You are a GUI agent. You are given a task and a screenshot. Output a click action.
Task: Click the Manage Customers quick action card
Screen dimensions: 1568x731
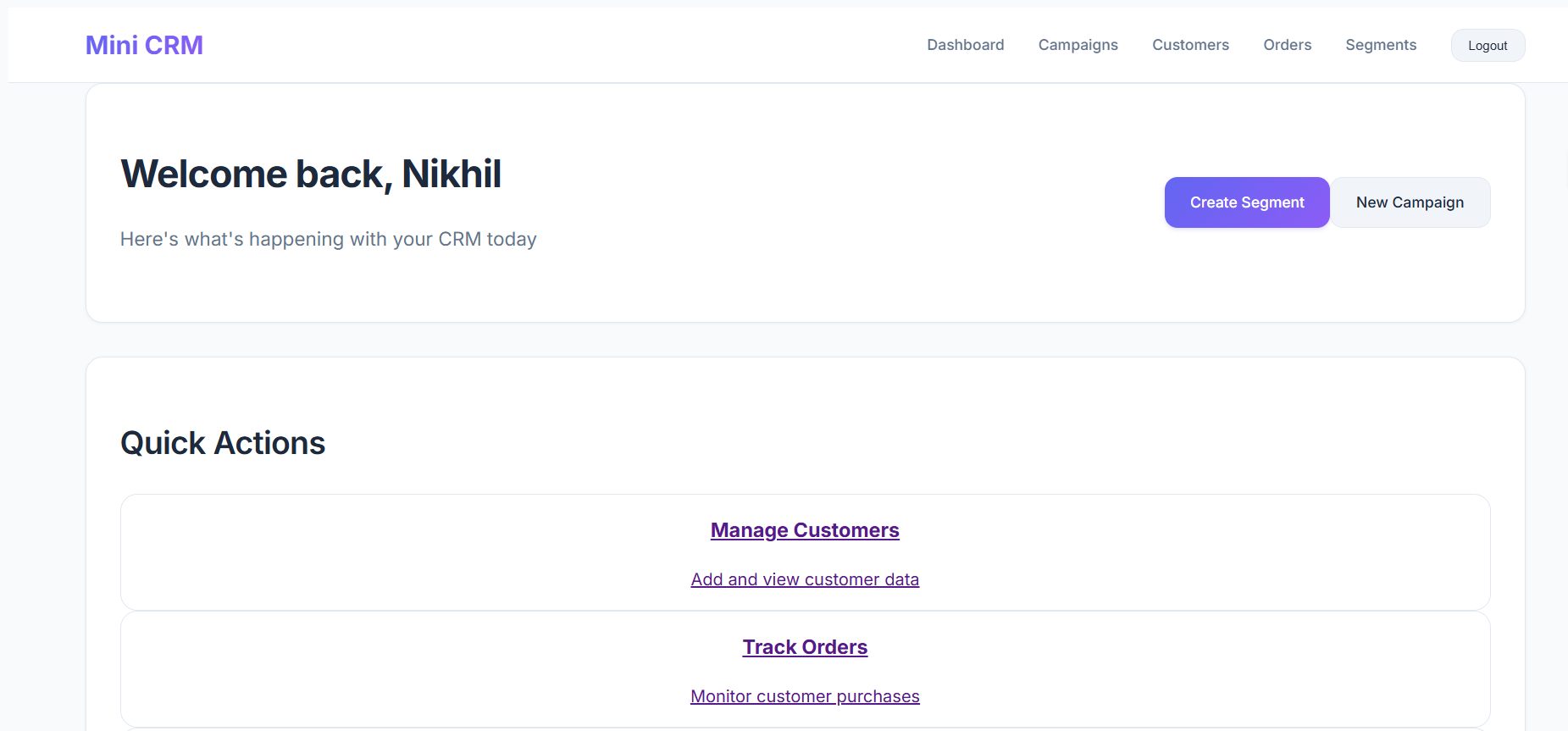pyautogui.click(x=339, y=552)
